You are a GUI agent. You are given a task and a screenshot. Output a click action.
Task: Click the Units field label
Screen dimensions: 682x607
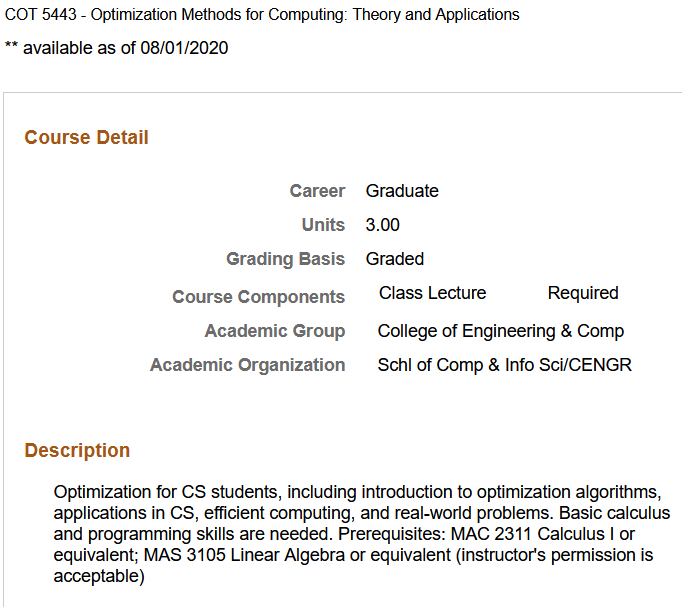323,225
